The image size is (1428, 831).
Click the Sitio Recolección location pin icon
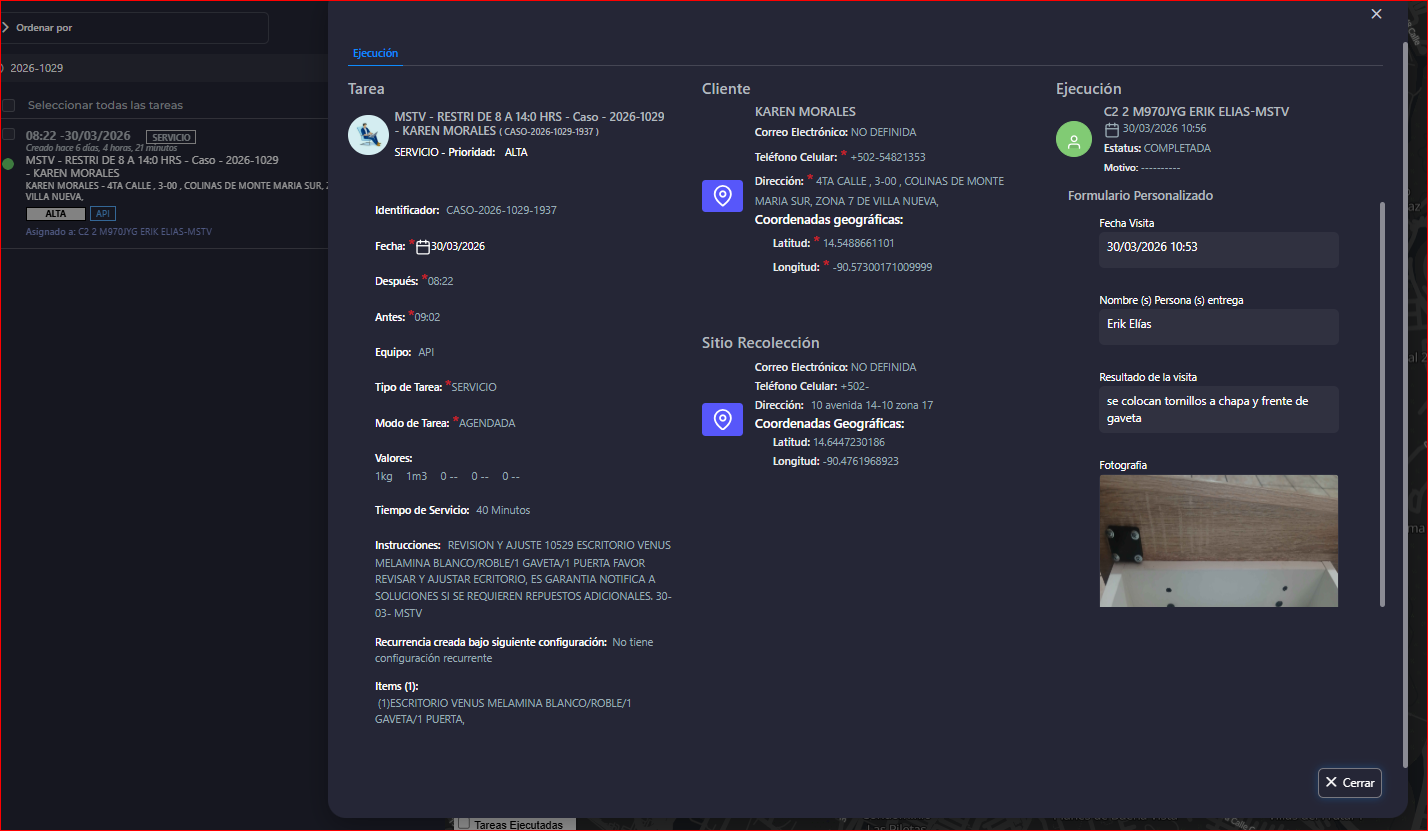coord(722,419)
